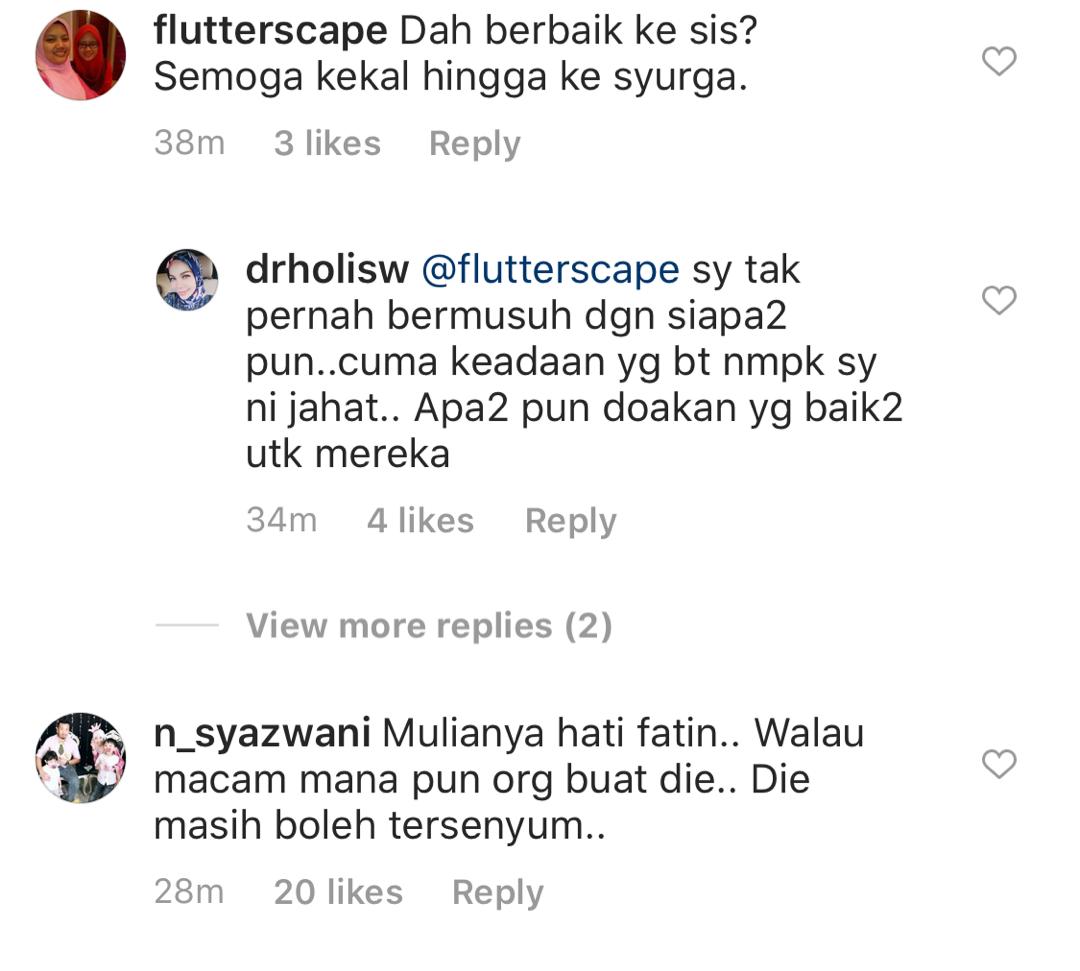Open drholisw's profile picture
This screenshot has width=1080, height=971.
(187, 280)
